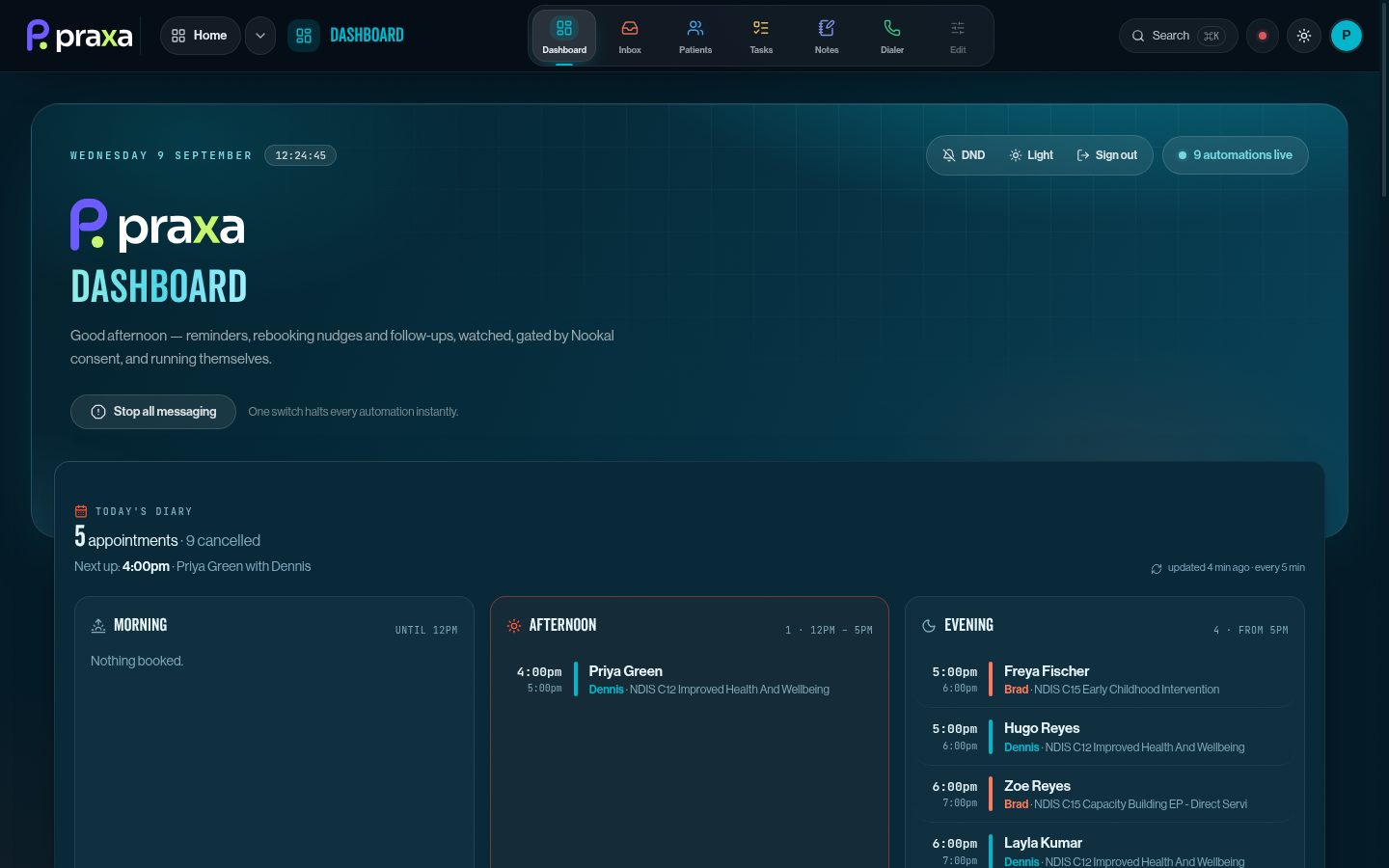Toggle the theme with the sun icon in header
1389x868 pixels.
(1304, 36)
